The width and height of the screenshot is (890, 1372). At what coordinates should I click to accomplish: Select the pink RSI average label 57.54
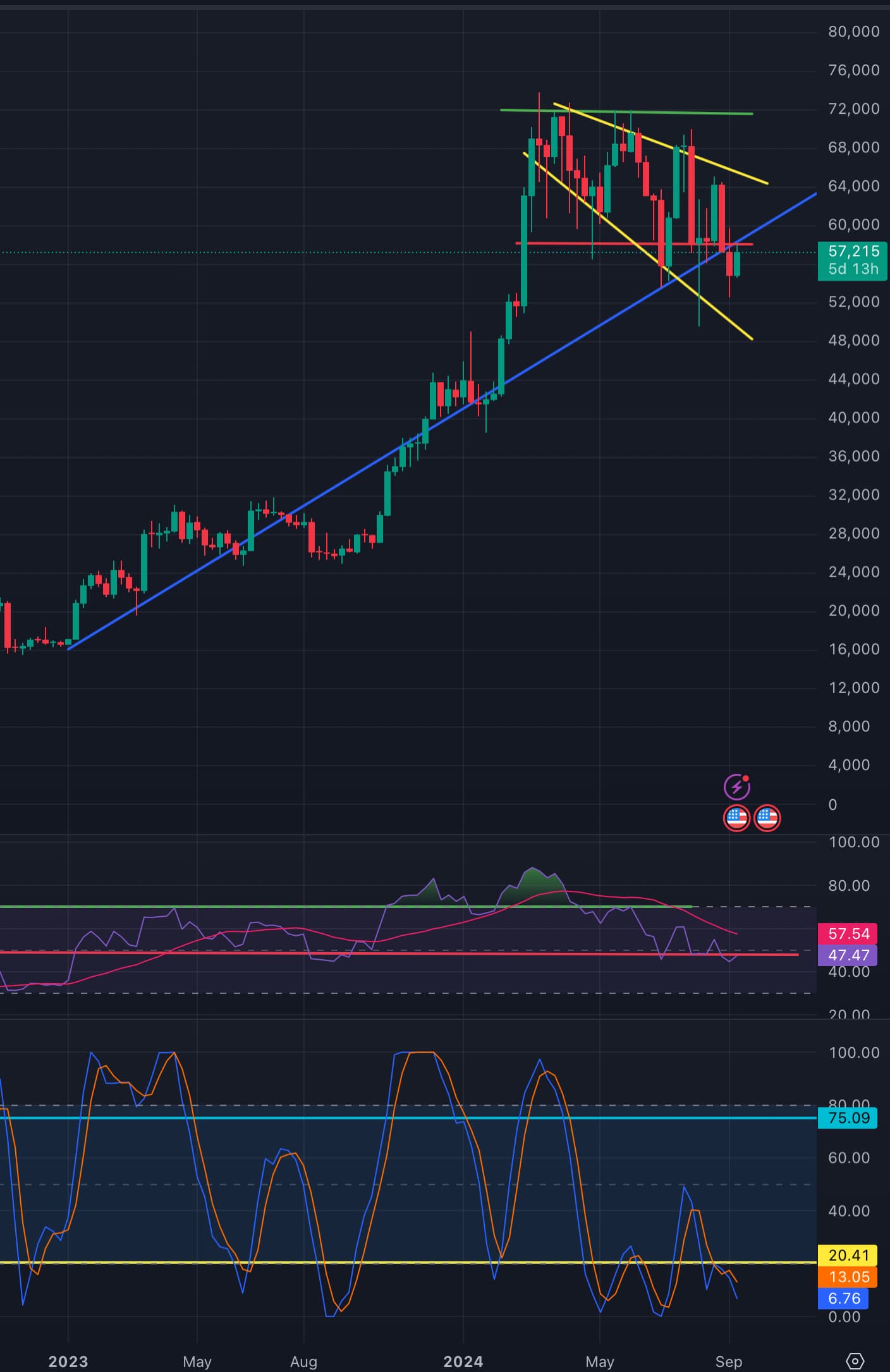click(x=848, y=933)
